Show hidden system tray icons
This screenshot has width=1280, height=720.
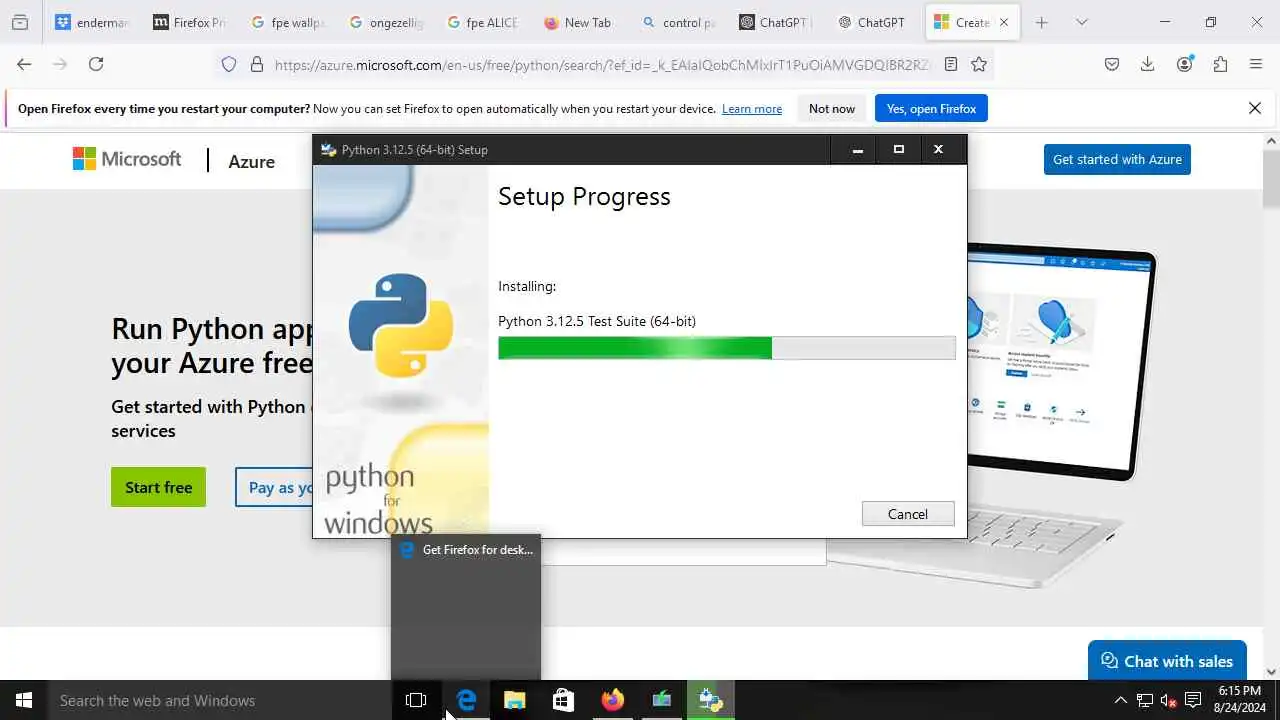[x=1120, y=700]
